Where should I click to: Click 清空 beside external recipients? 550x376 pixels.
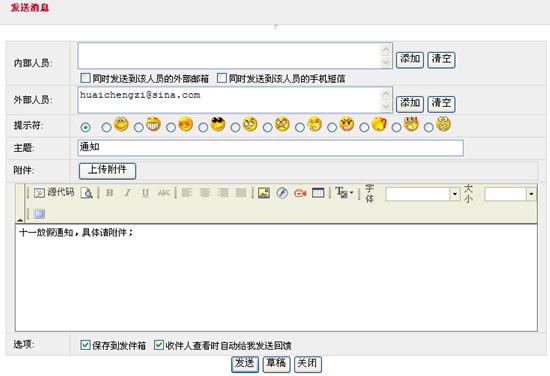(x=441, y=104)
